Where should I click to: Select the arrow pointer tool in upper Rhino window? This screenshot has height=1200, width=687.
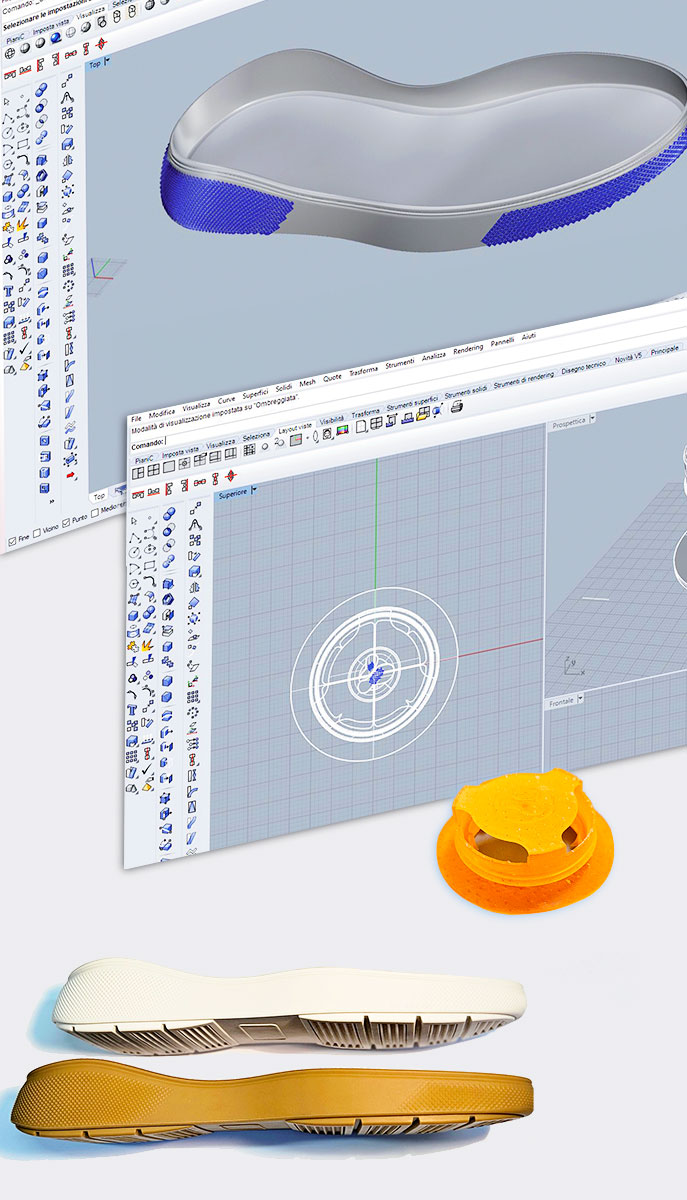(x=7, y=102)
